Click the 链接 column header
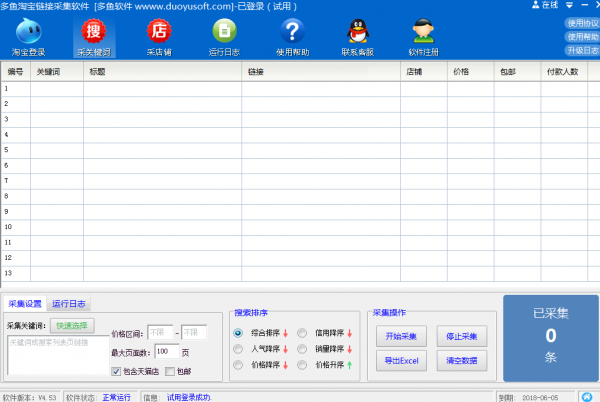600x402 pixels. tap(321, 72)
